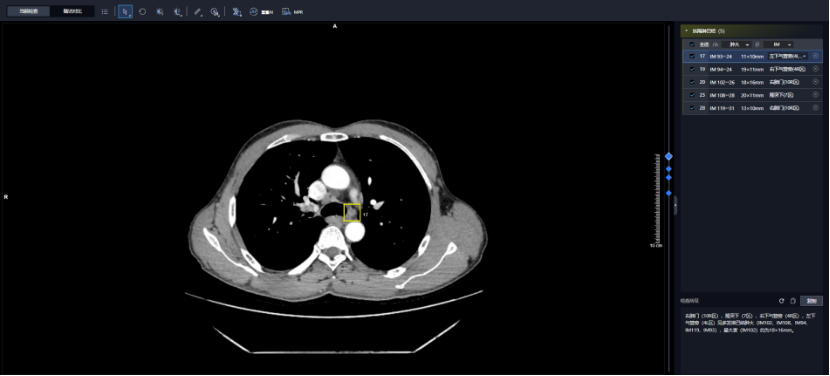The height and width of the screenshot is (376, 830).
Task: Select the contrast preset tool with dropdown
Action: point(178,12)
